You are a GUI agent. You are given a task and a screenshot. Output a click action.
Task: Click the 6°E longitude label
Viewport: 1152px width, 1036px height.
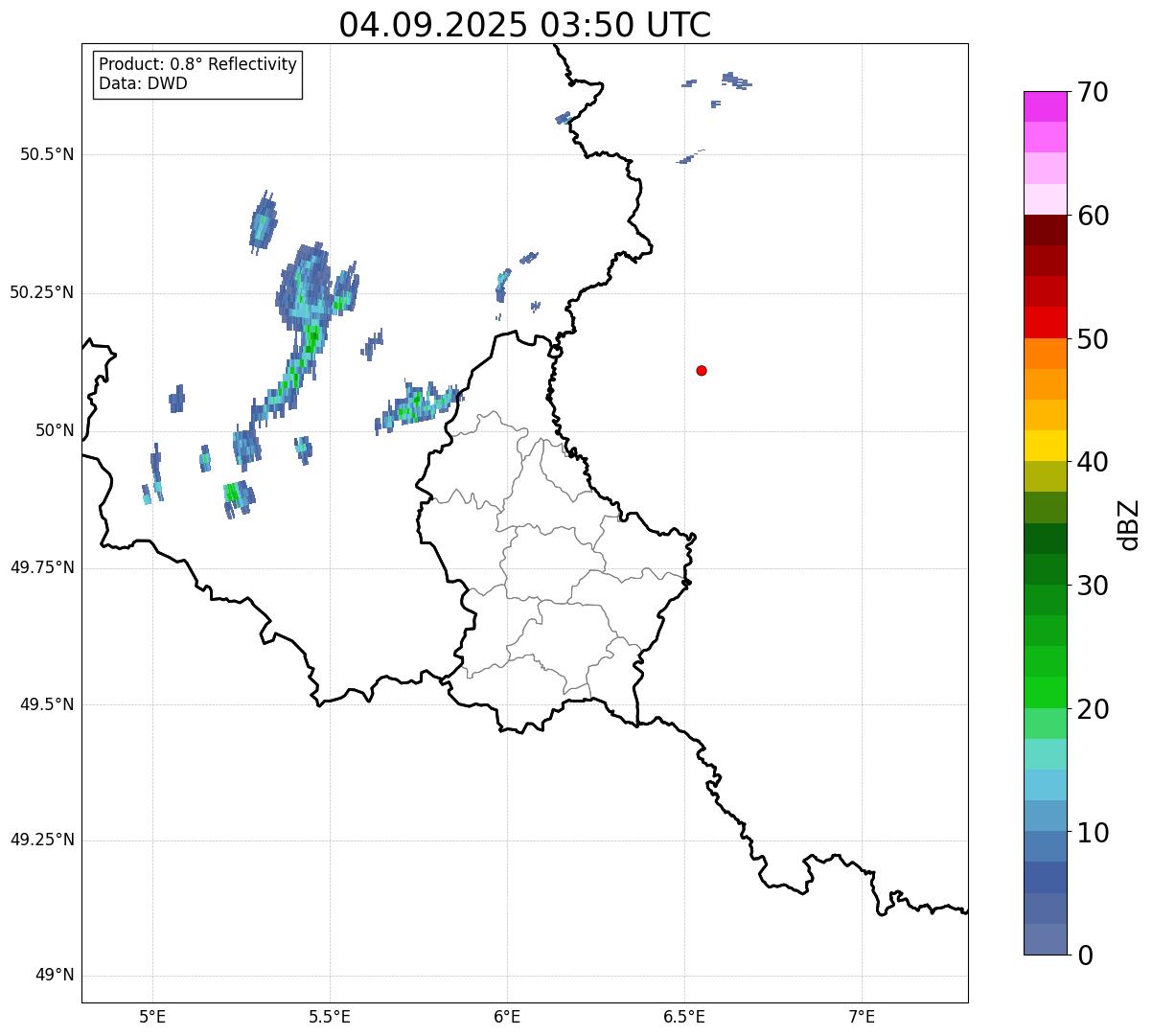507,1017
